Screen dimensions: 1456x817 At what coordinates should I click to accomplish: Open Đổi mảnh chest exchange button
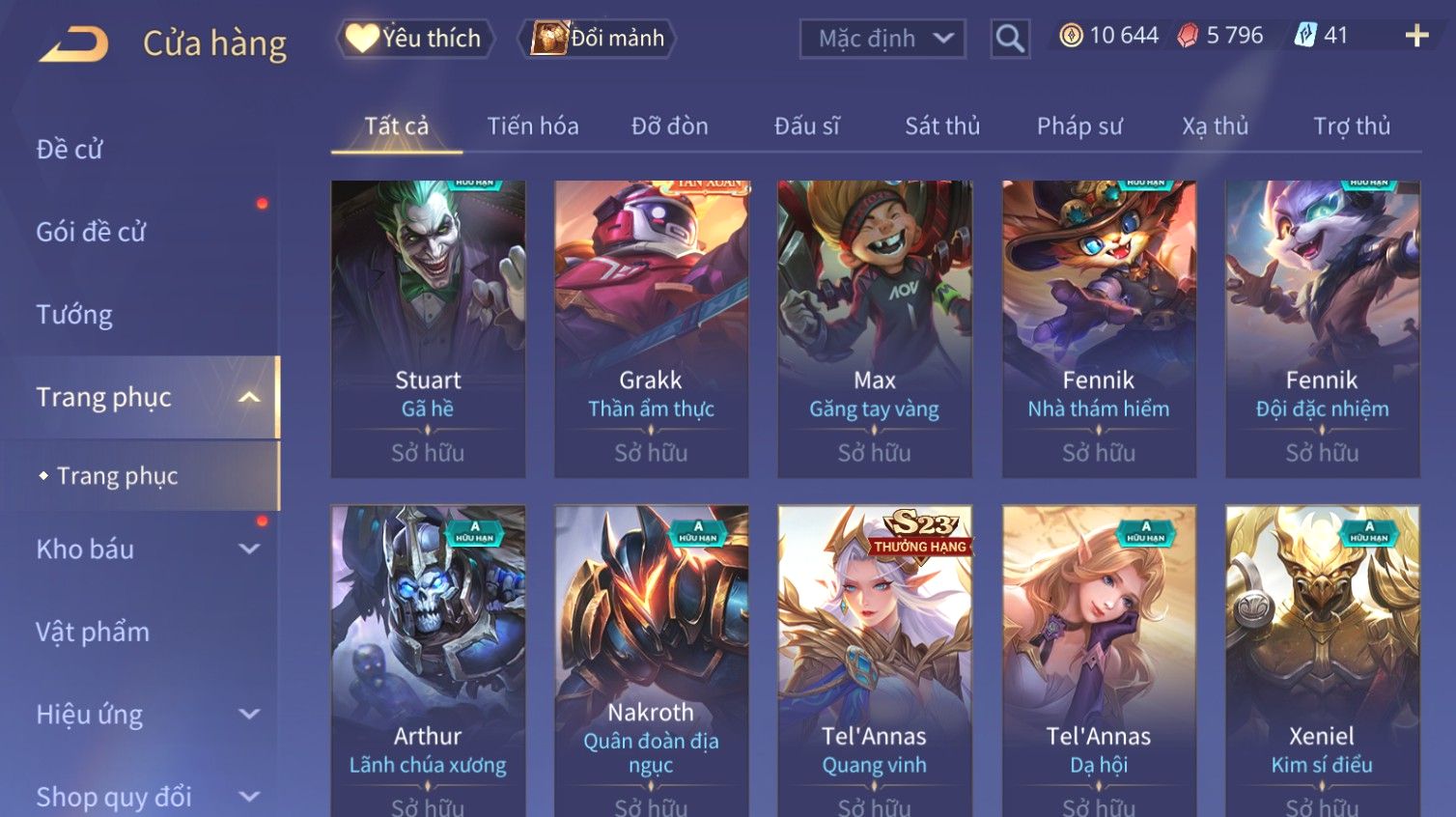(x=598, y=39)
